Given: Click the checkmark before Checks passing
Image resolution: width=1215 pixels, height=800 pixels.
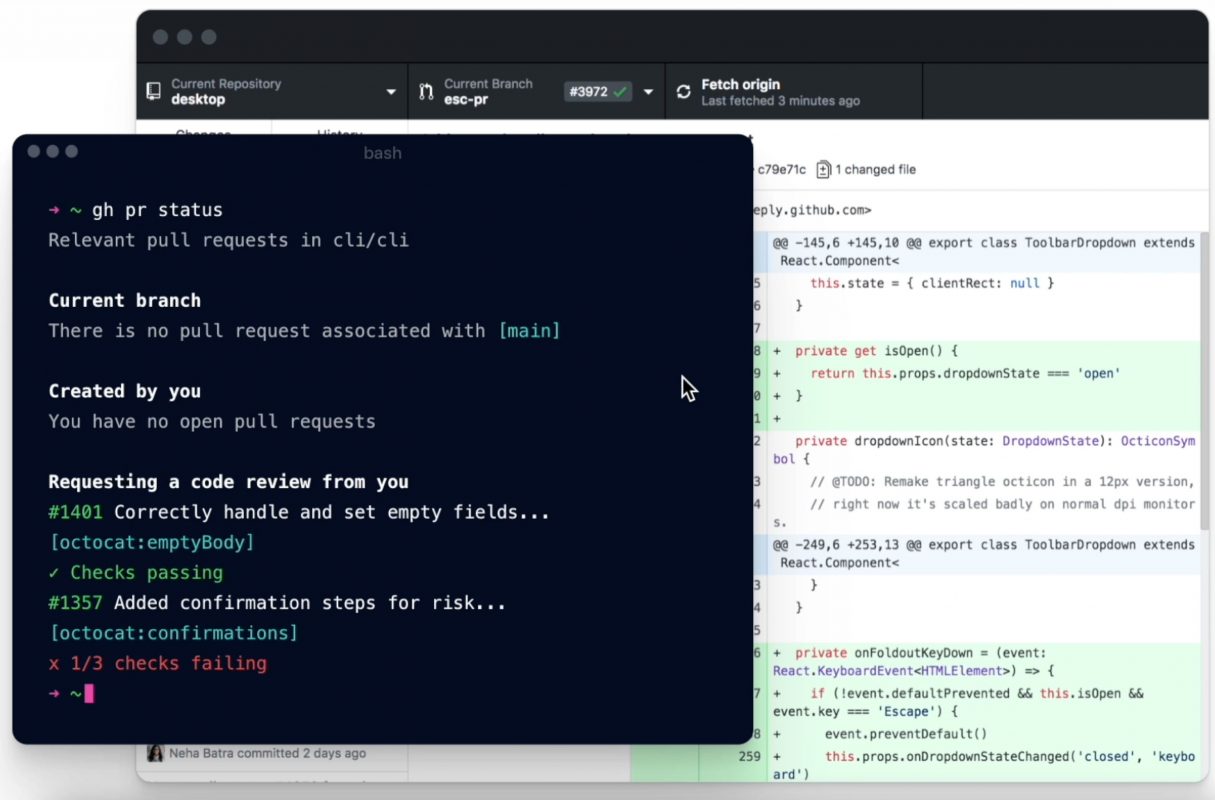Looking at the screenshot, I should point(56,572).
